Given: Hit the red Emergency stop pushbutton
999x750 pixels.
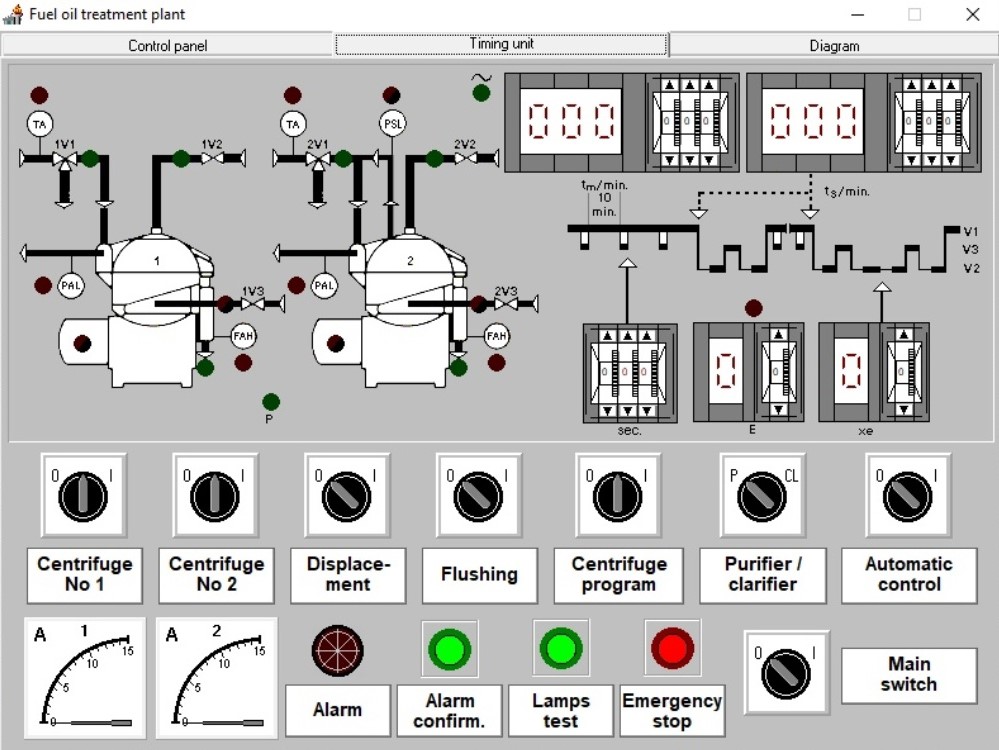Looking at the screenshot, I should pos(672,649).
